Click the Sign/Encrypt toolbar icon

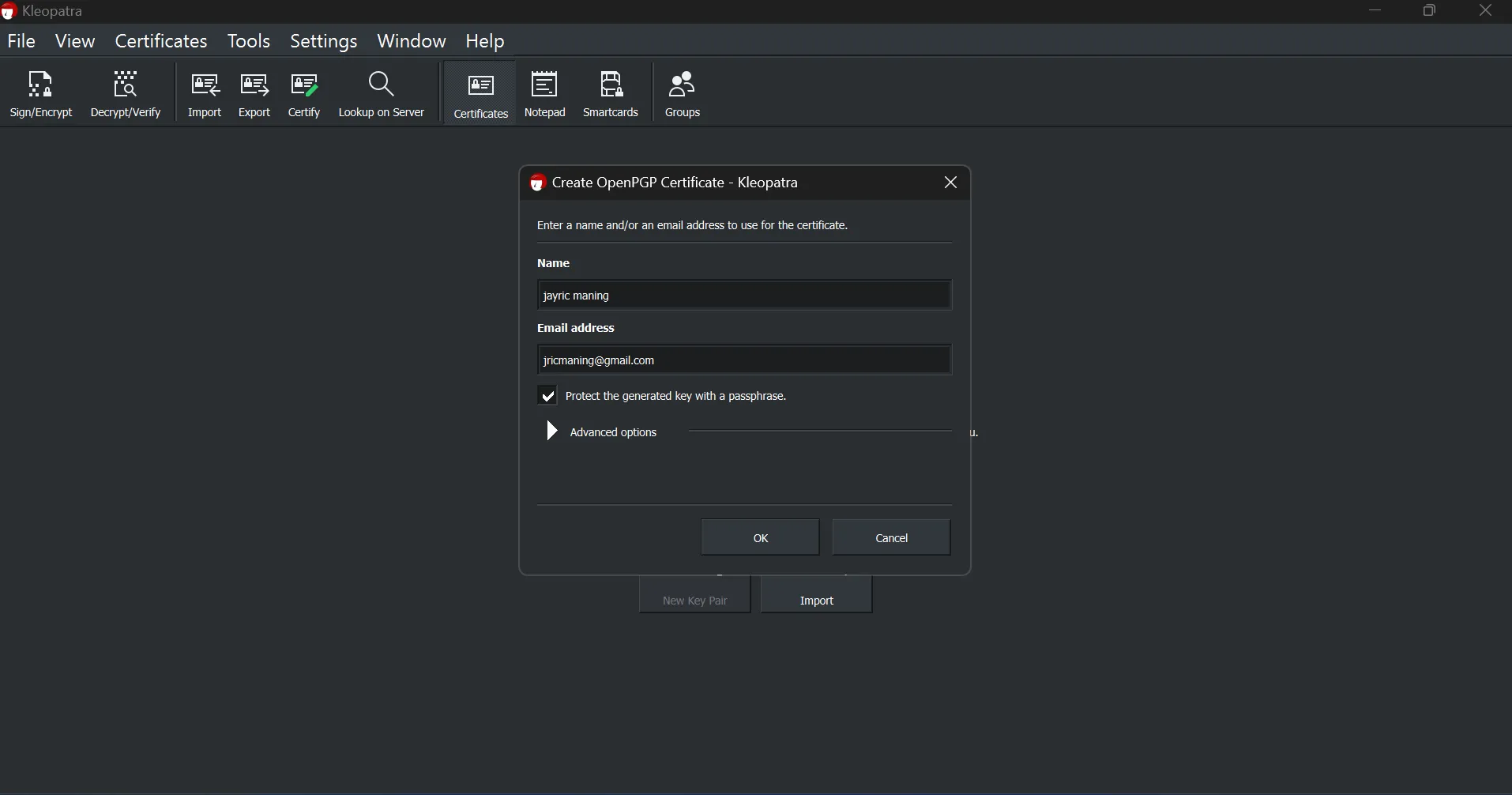coord(41,95)
